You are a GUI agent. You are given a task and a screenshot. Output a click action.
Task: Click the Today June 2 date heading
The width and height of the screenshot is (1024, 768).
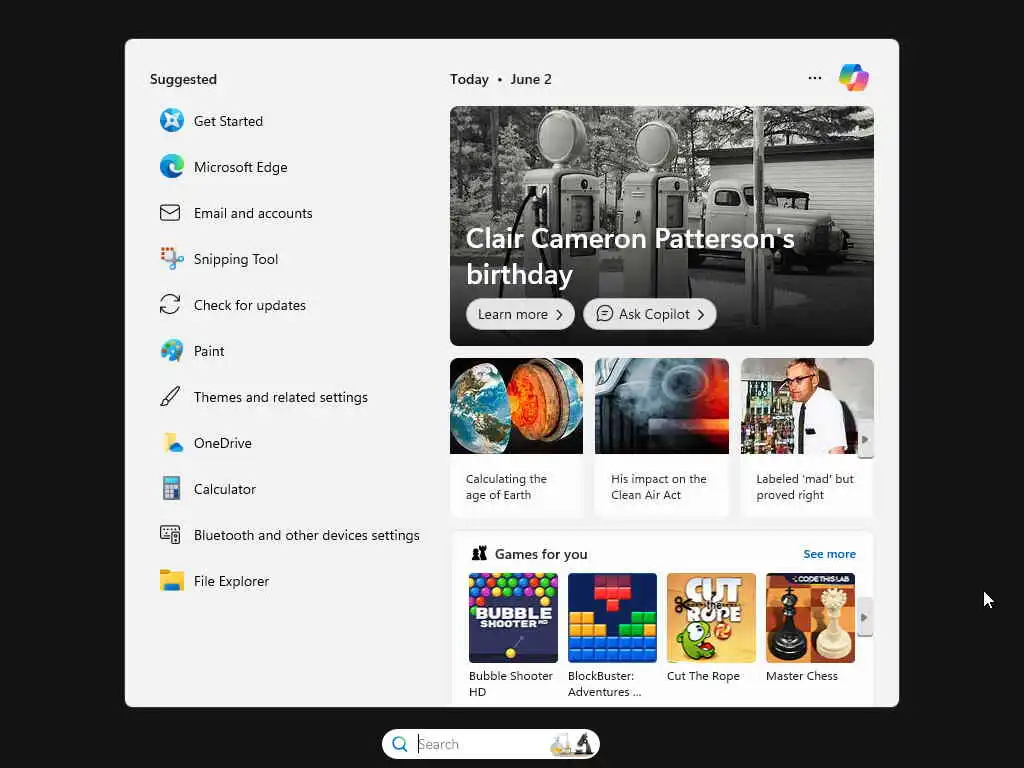pos(500,79)
